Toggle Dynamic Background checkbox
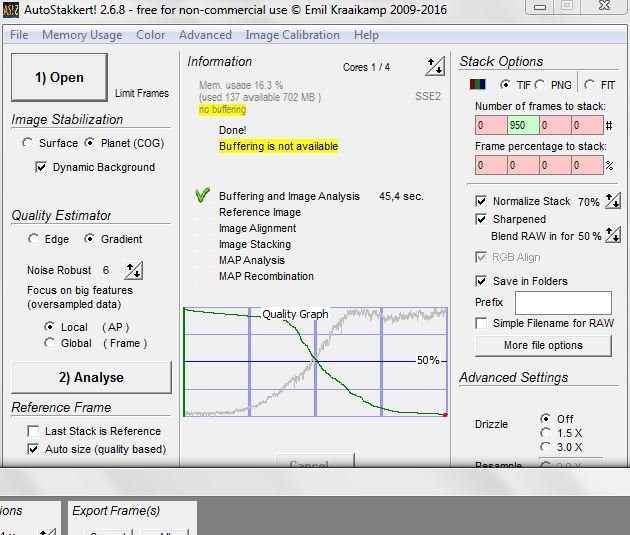Viewport: 630px width, 535px height. (41, 167)
